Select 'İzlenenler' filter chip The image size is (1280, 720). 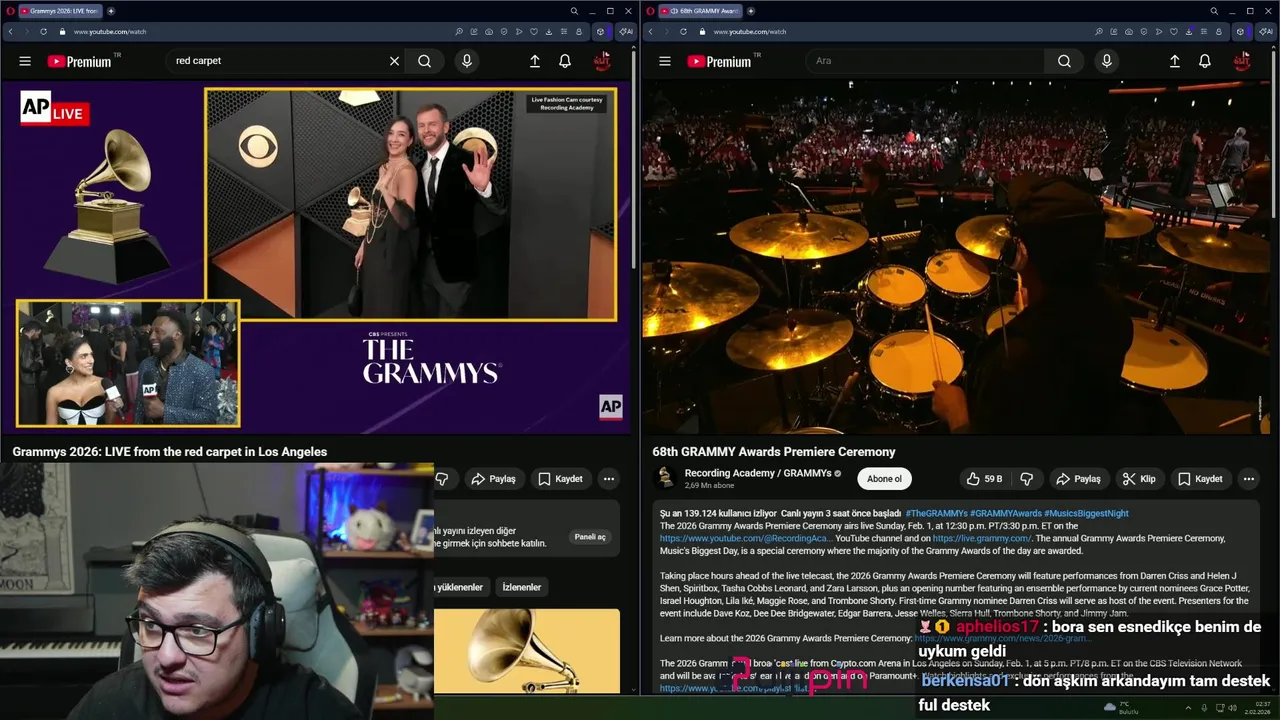[x=522, y=587]
